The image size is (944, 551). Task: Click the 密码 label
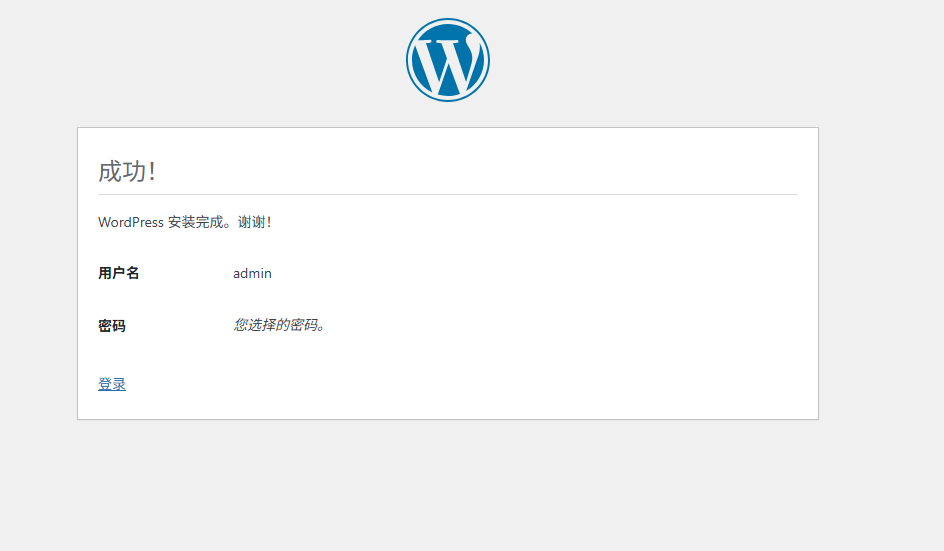click(112, 326)
